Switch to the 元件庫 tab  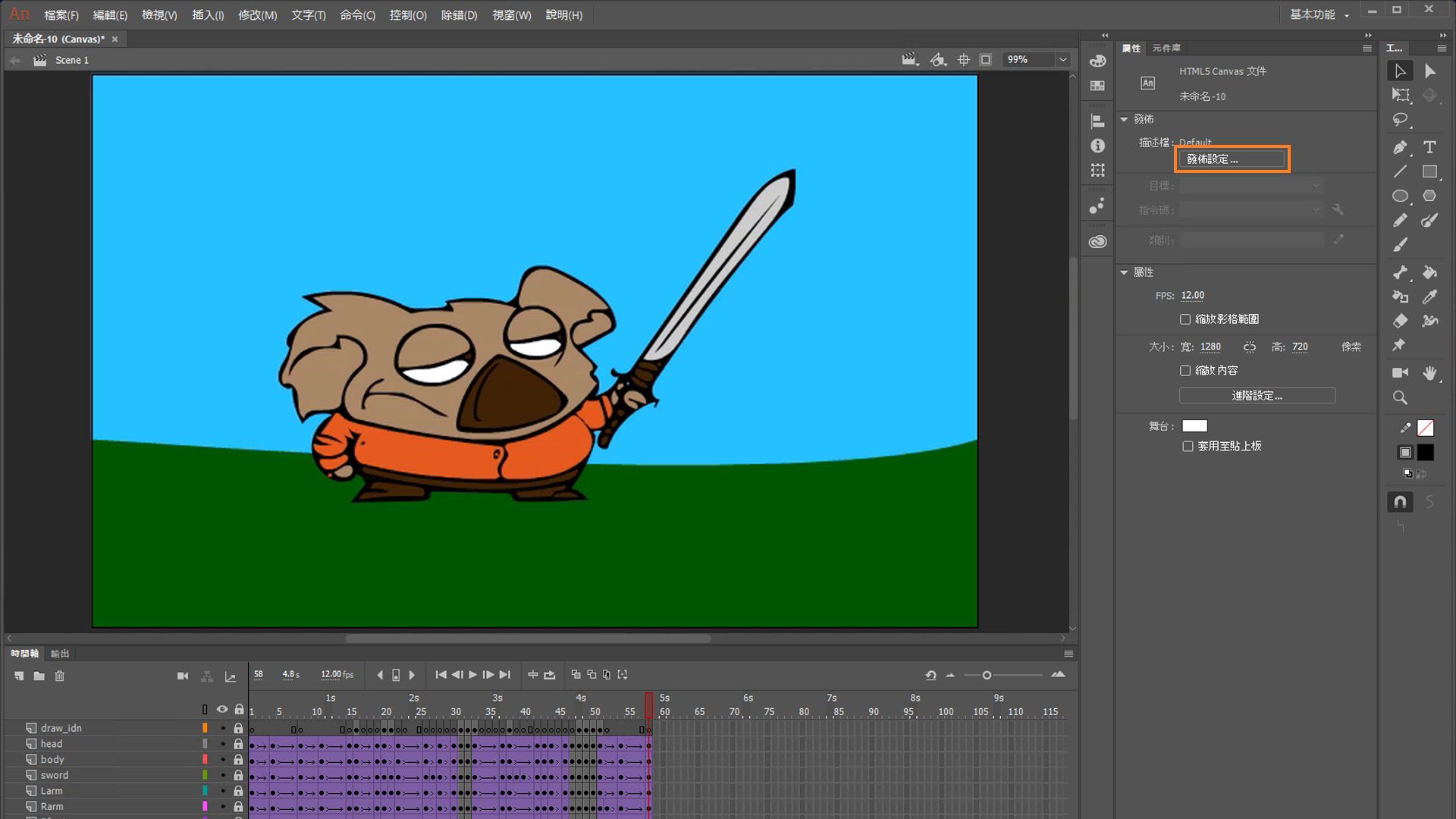pos(1166,48)
